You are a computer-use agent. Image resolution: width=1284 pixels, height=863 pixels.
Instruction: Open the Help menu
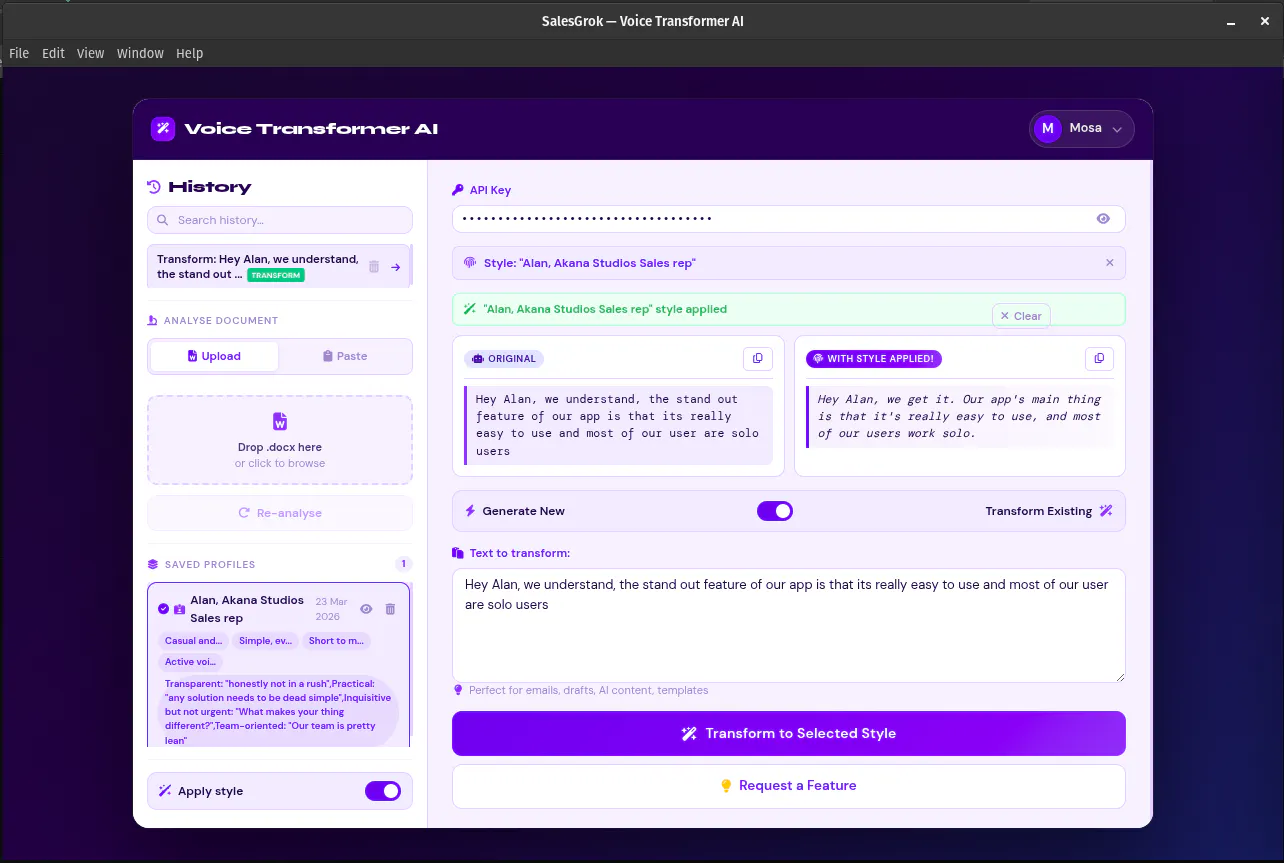point(189,53)
